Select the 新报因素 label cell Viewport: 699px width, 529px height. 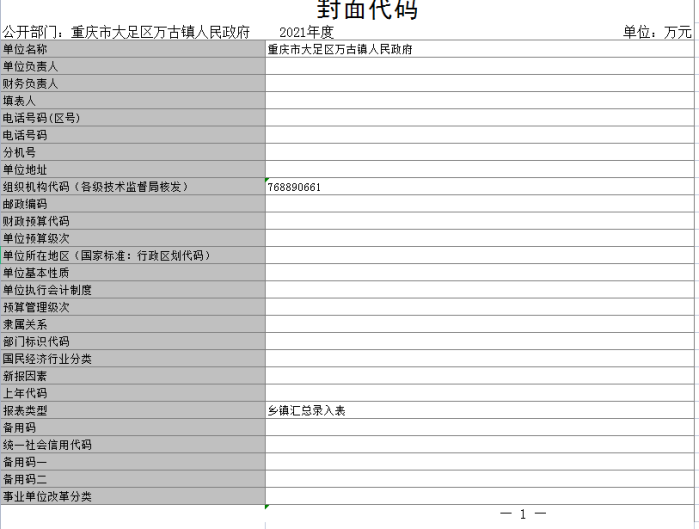[133, 377]
